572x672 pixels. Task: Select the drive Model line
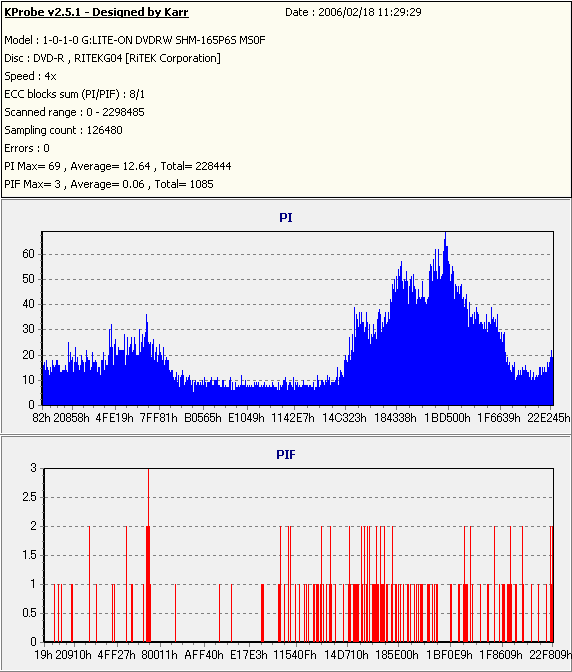[135, 40]
